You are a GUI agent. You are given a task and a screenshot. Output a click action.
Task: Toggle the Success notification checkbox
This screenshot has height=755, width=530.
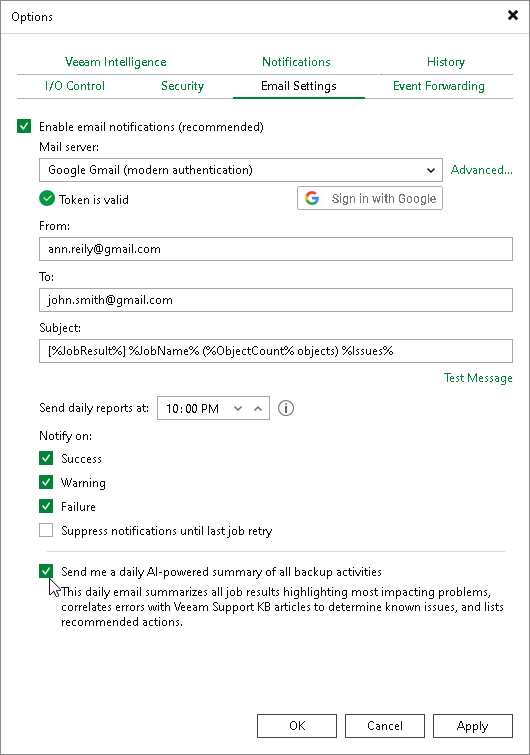coord(46,458)
